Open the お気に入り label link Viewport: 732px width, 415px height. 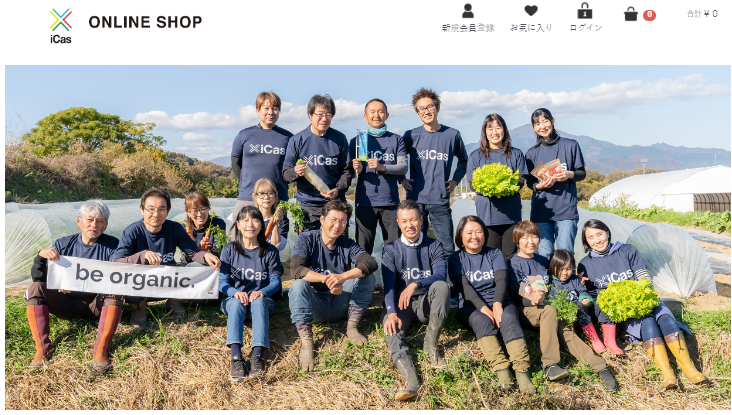point(531,28)
